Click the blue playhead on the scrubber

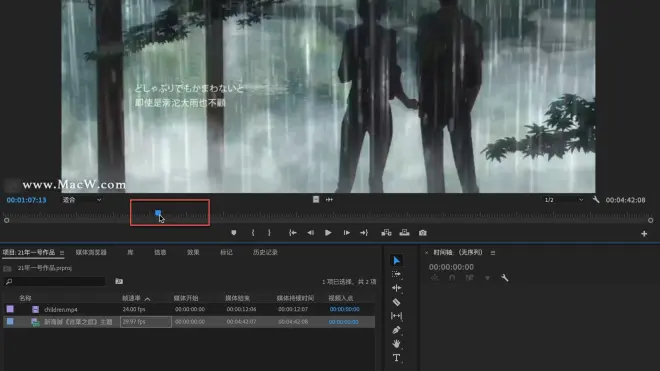[x=158, y=213]
